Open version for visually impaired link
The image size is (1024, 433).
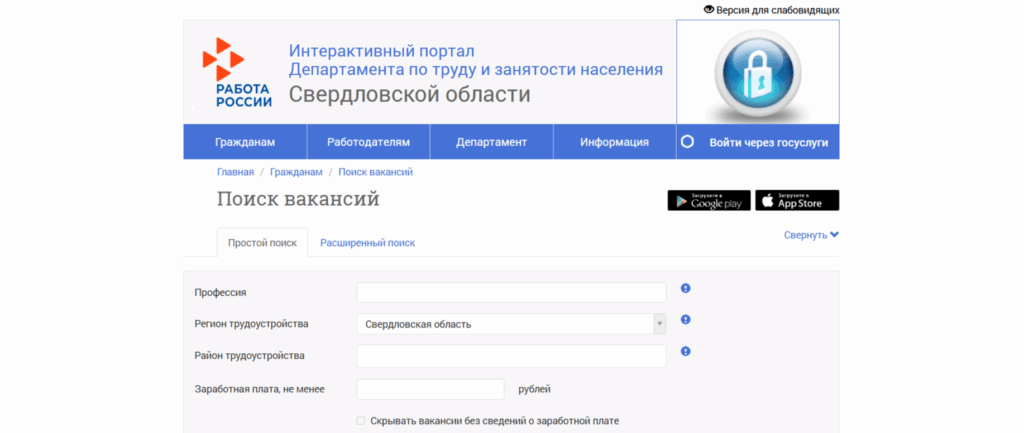tap(777, 10)
